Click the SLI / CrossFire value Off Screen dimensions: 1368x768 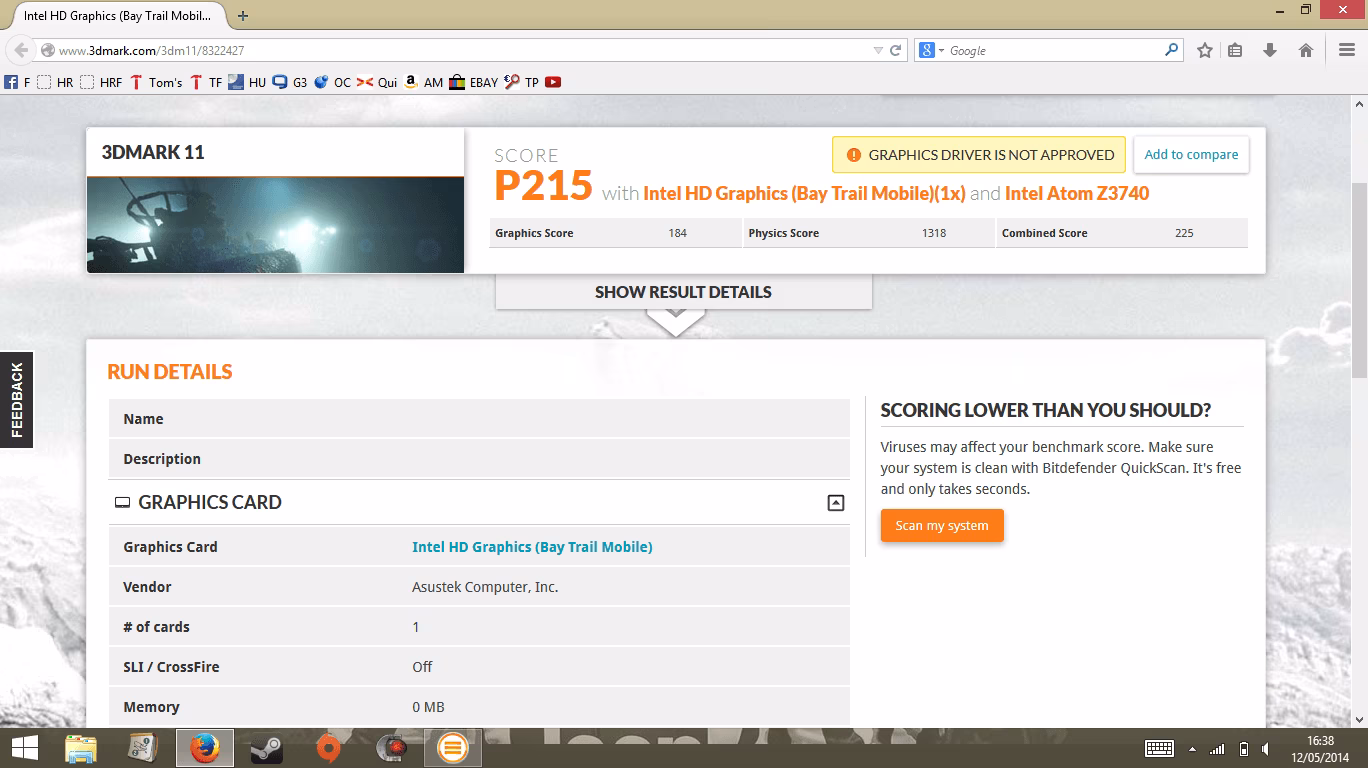422,667
